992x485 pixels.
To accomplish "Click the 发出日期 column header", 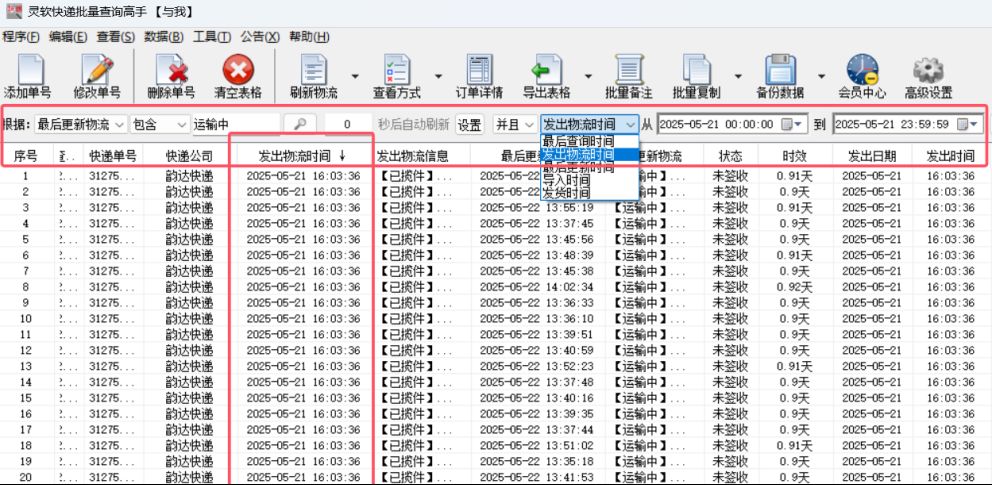I will tap(872, 156).
